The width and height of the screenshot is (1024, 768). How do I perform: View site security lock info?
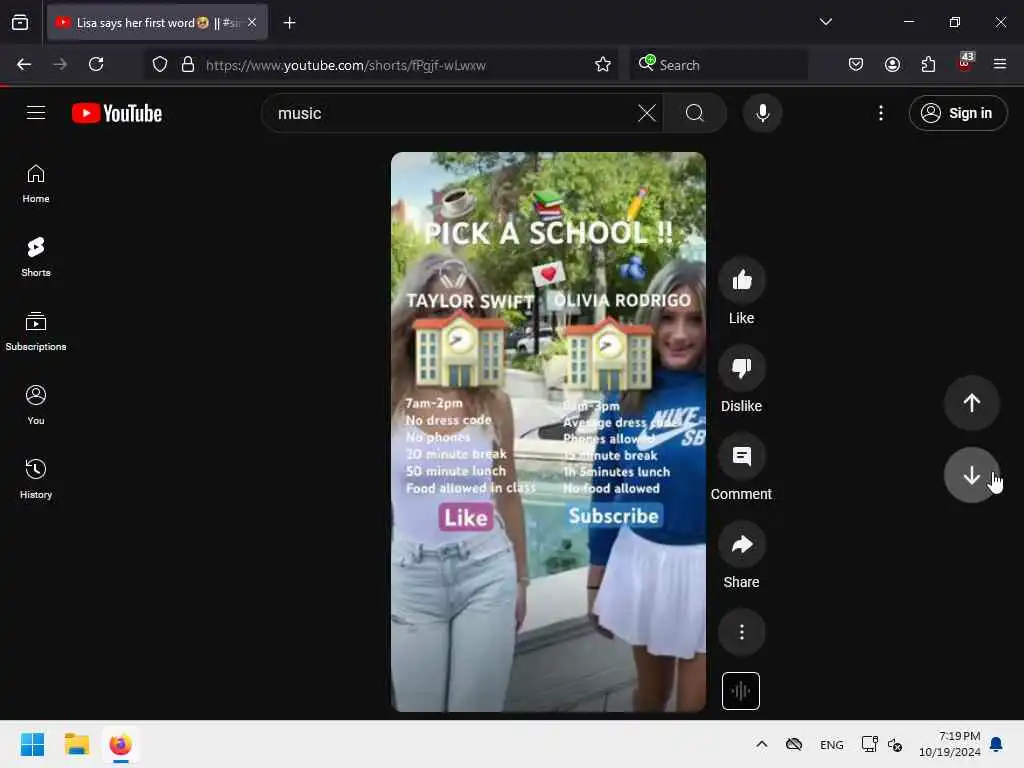[188, 64]
